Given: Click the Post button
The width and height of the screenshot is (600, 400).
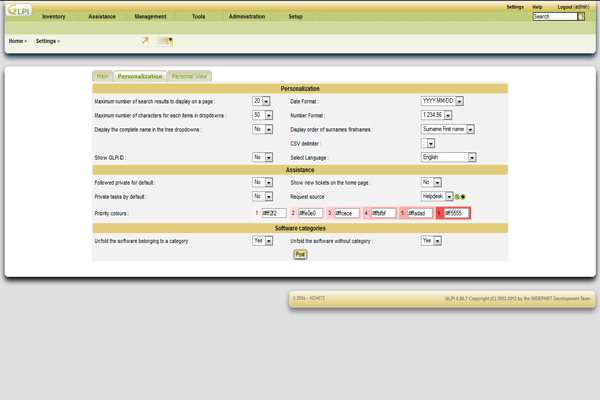Looking at the screenshot, I should 300,254.
